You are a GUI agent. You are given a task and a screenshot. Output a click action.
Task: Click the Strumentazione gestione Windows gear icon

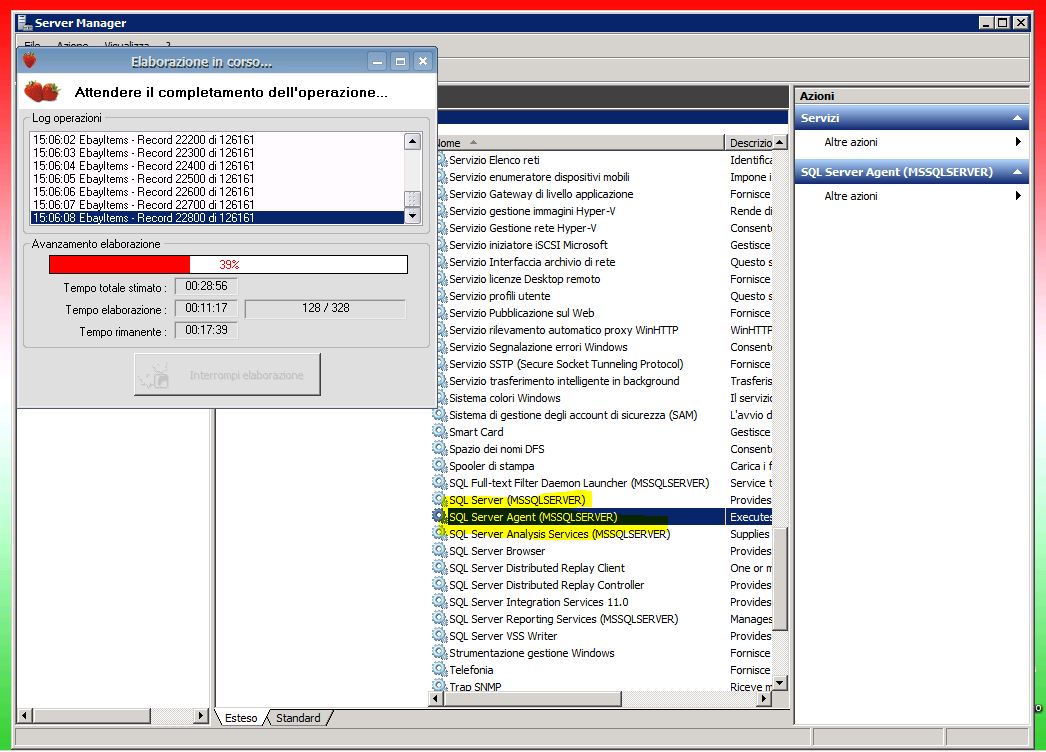pyautogui.click(x=439, y=653)
